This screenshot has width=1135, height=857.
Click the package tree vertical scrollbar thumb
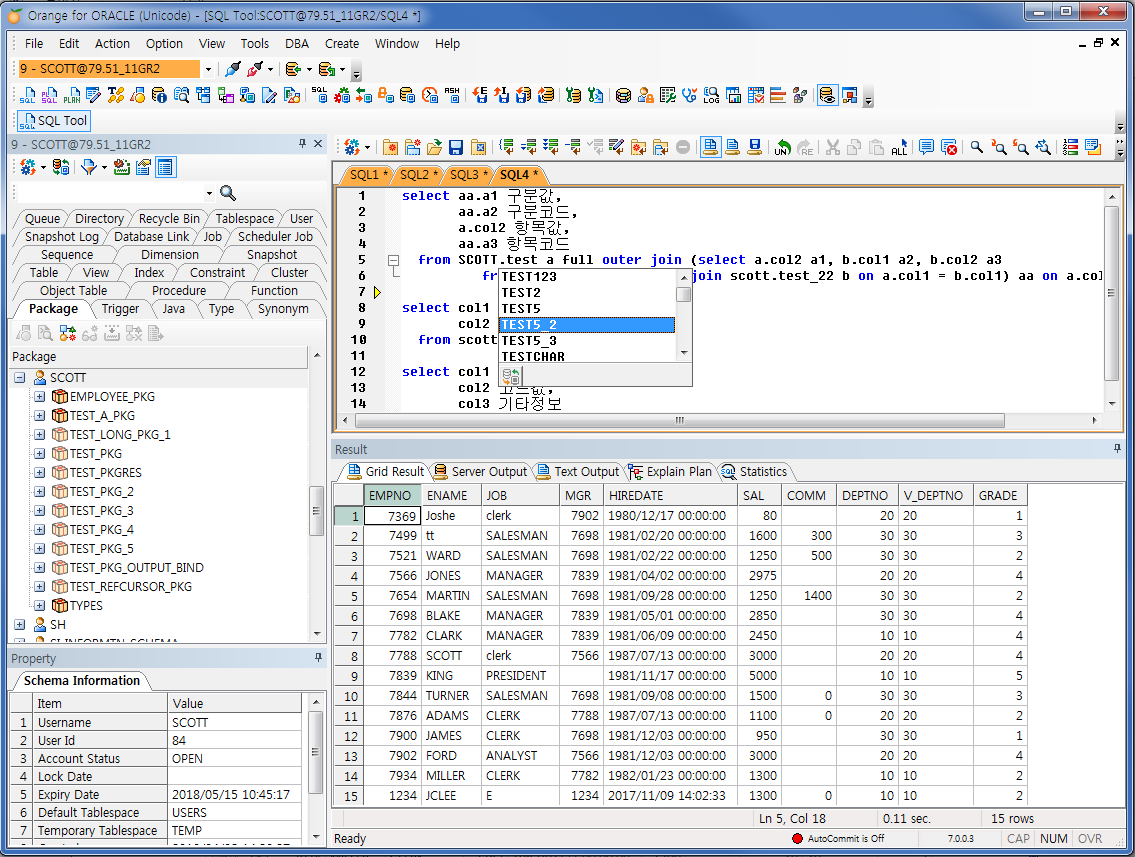(x=316, y=510)
